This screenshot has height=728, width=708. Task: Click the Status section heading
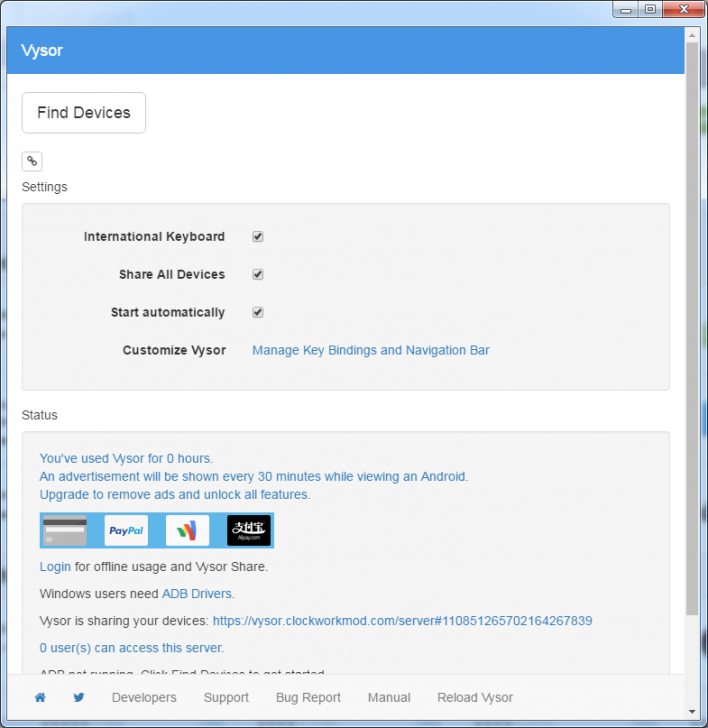[x=39, y=415]
